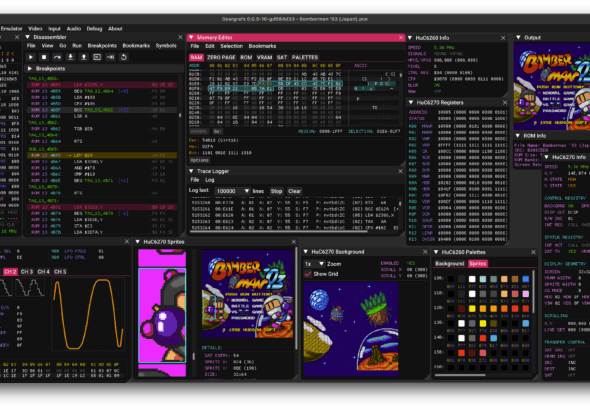Switch Memory Editor to PALETTES tab
This screenshot has height=410, width=590.
[305, 57]
